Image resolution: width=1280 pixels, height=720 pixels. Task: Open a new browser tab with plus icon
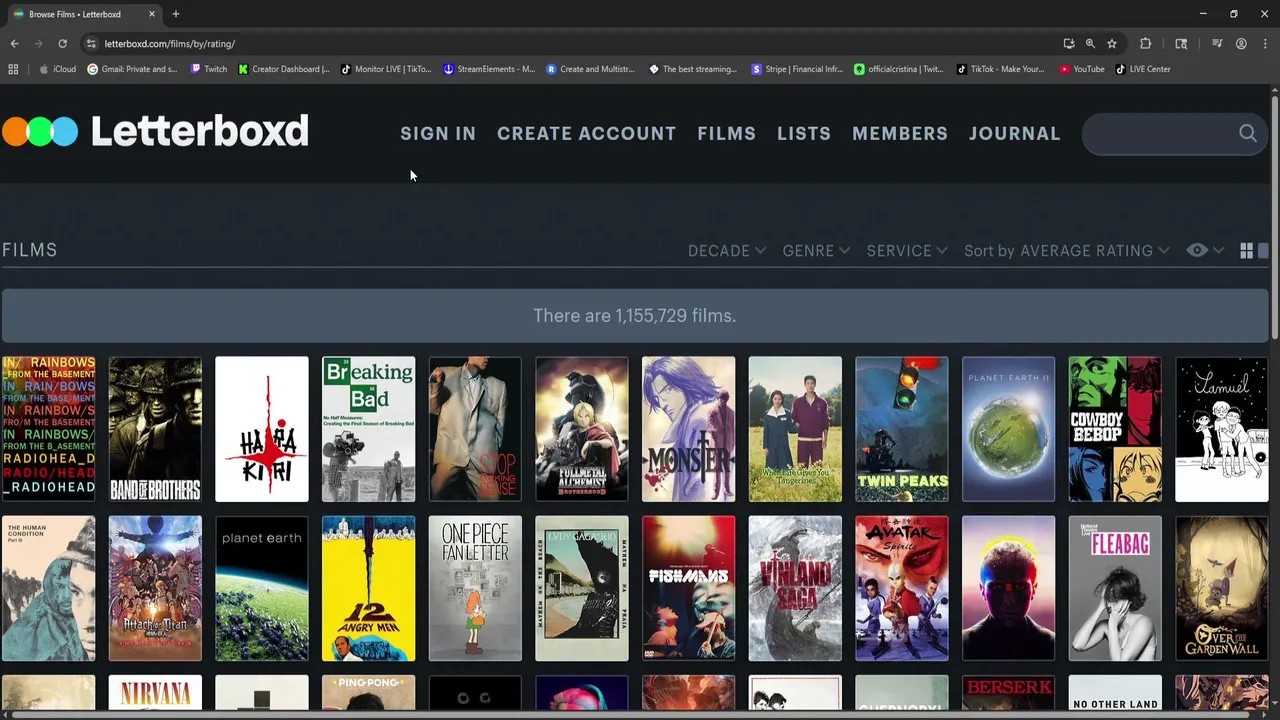pyautogui.click(x=176, y=14)
